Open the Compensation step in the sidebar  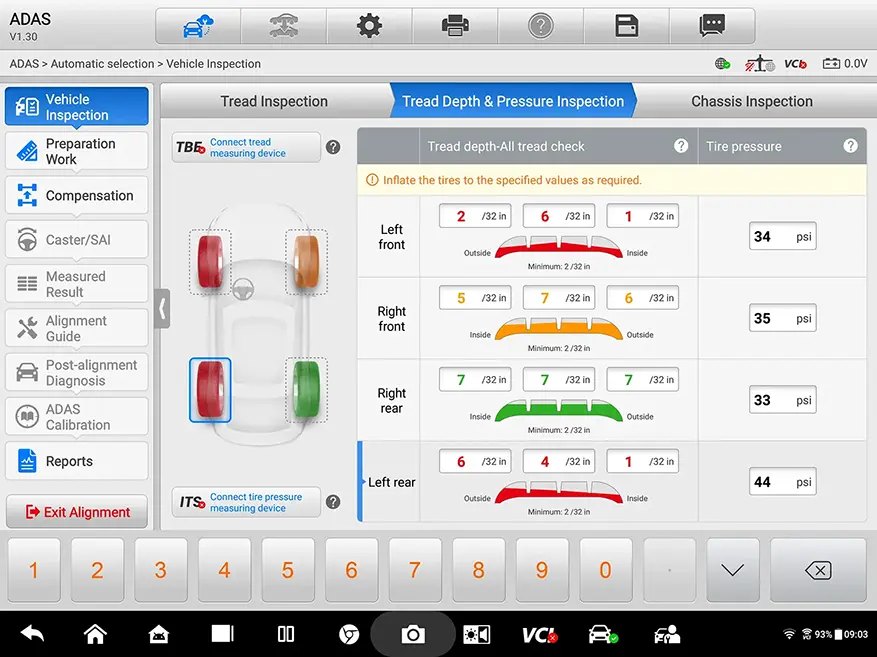click(76, 195)
